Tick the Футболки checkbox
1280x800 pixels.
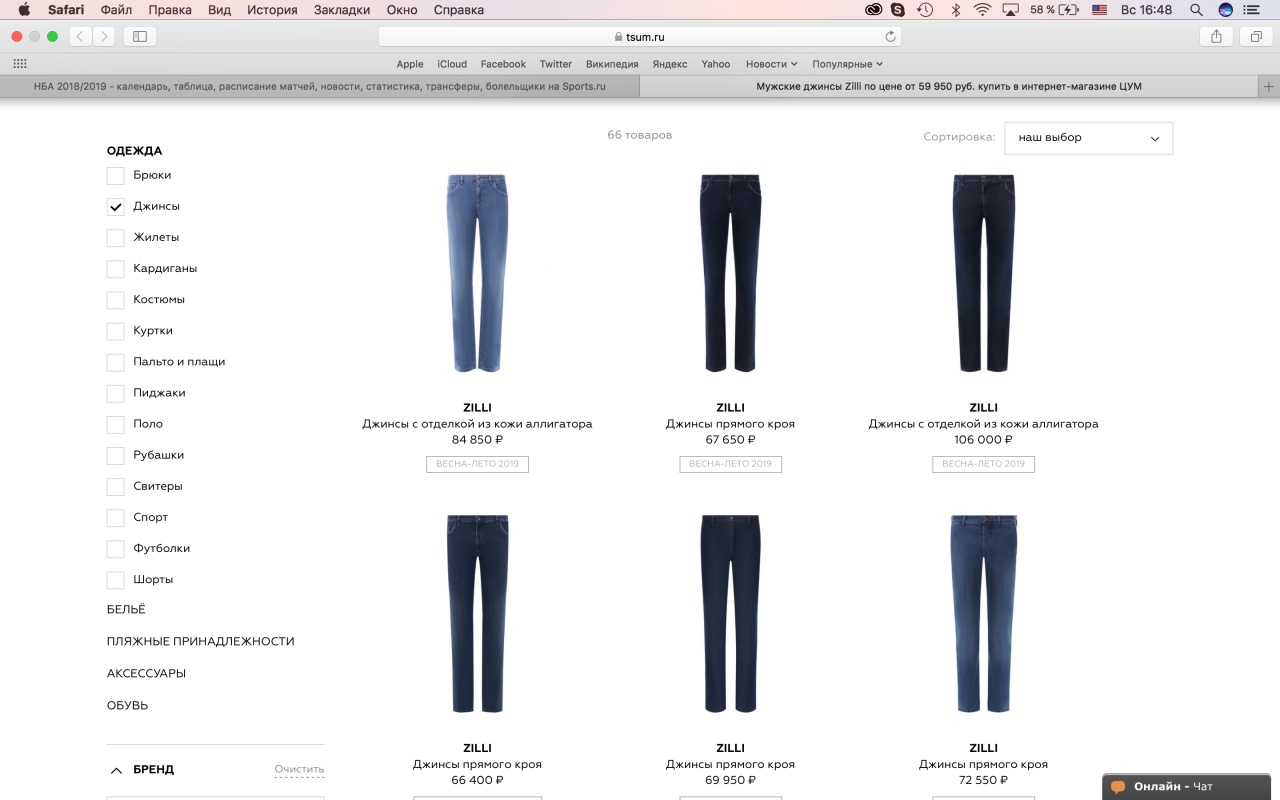click(116, 549)
